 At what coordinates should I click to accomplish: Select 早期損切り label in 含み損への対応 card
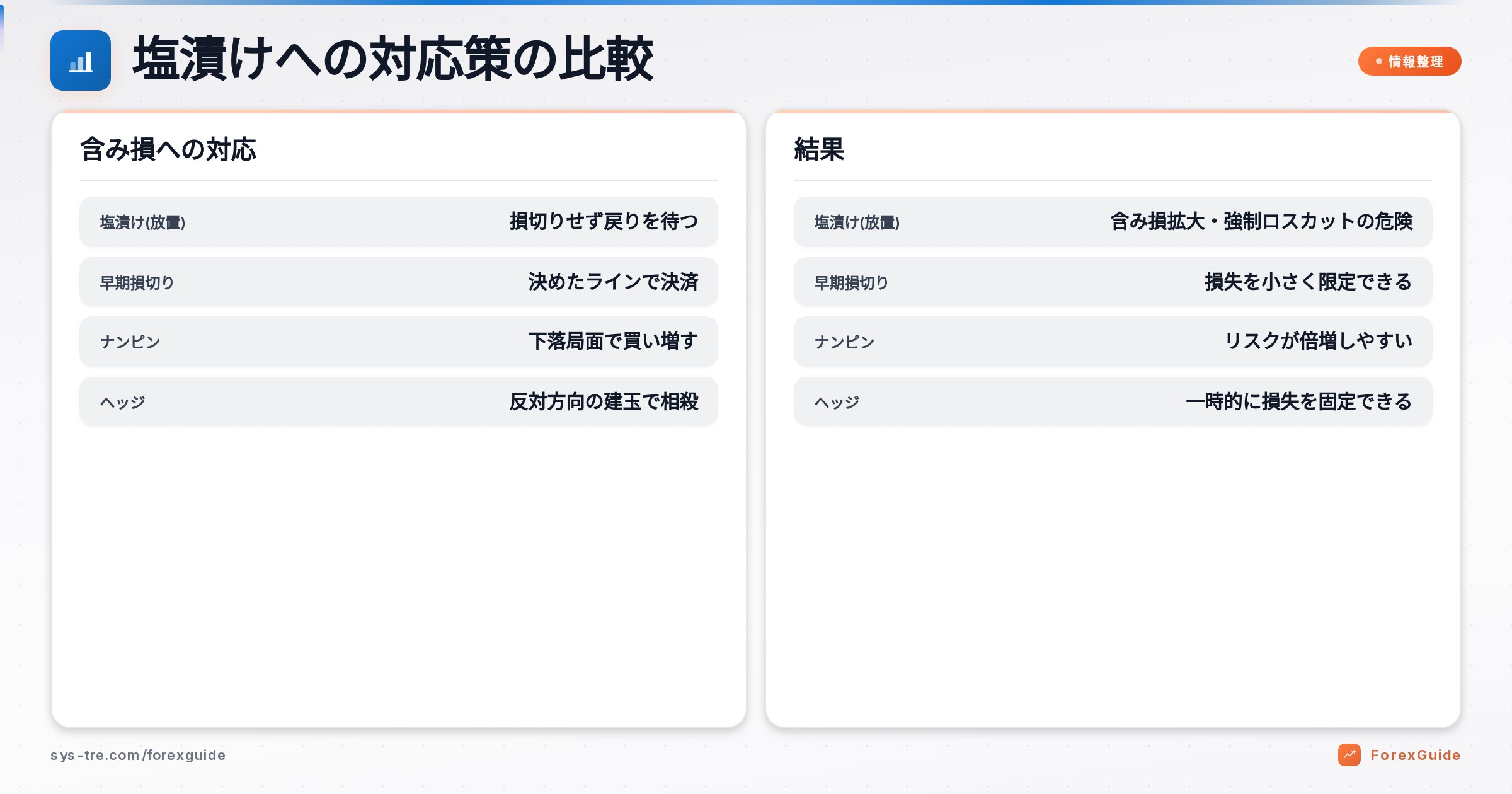pyautogui.click(x=137, y=282)
